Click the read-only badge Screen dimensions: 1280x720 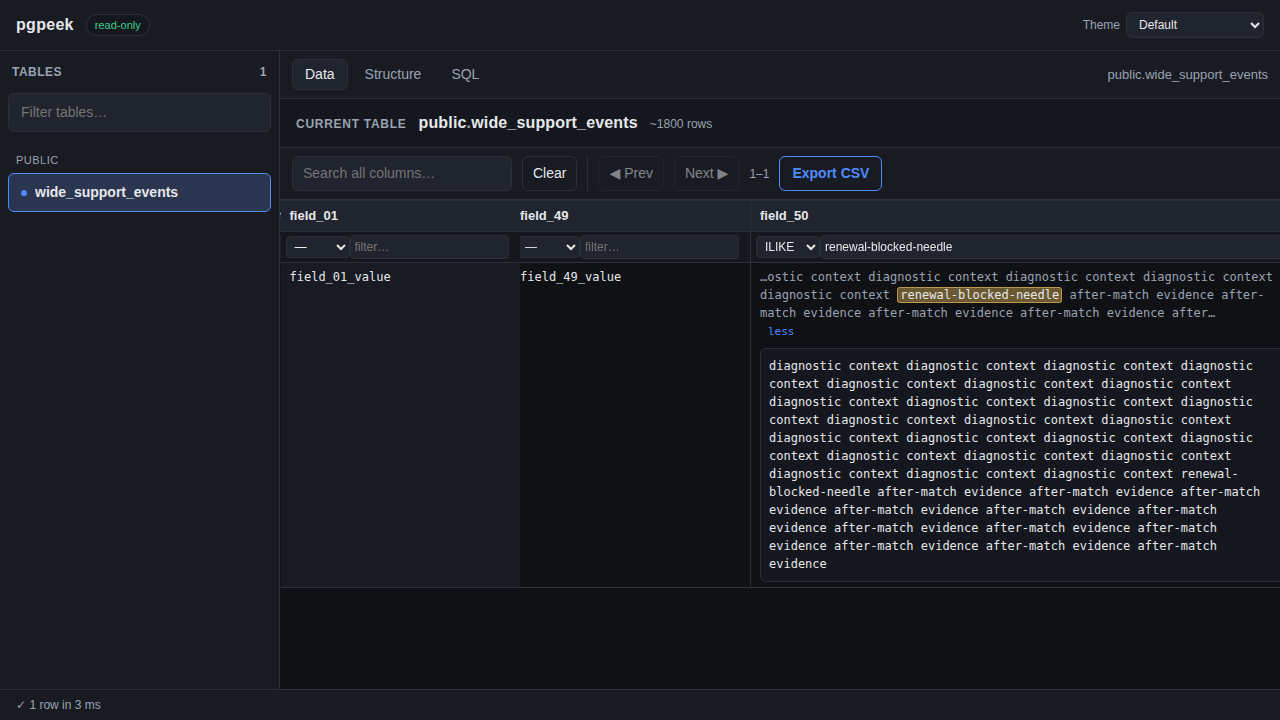[x=118, y=25]
